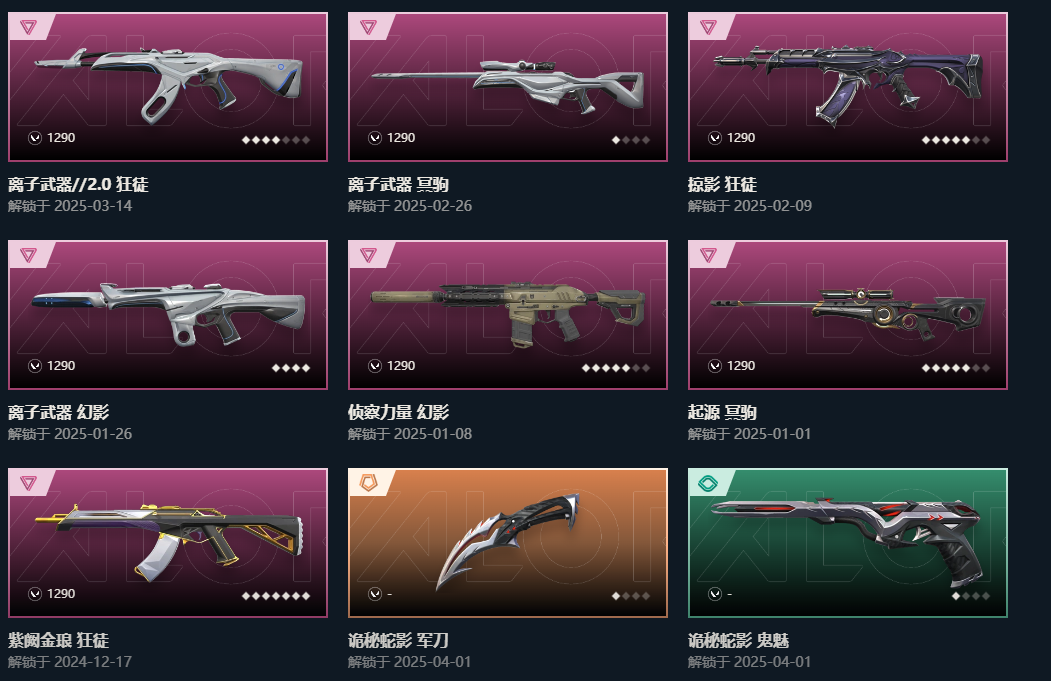Click the 离子武器 幻影 skin title
Screen dimensions: 1051x681
click(58, 412)
